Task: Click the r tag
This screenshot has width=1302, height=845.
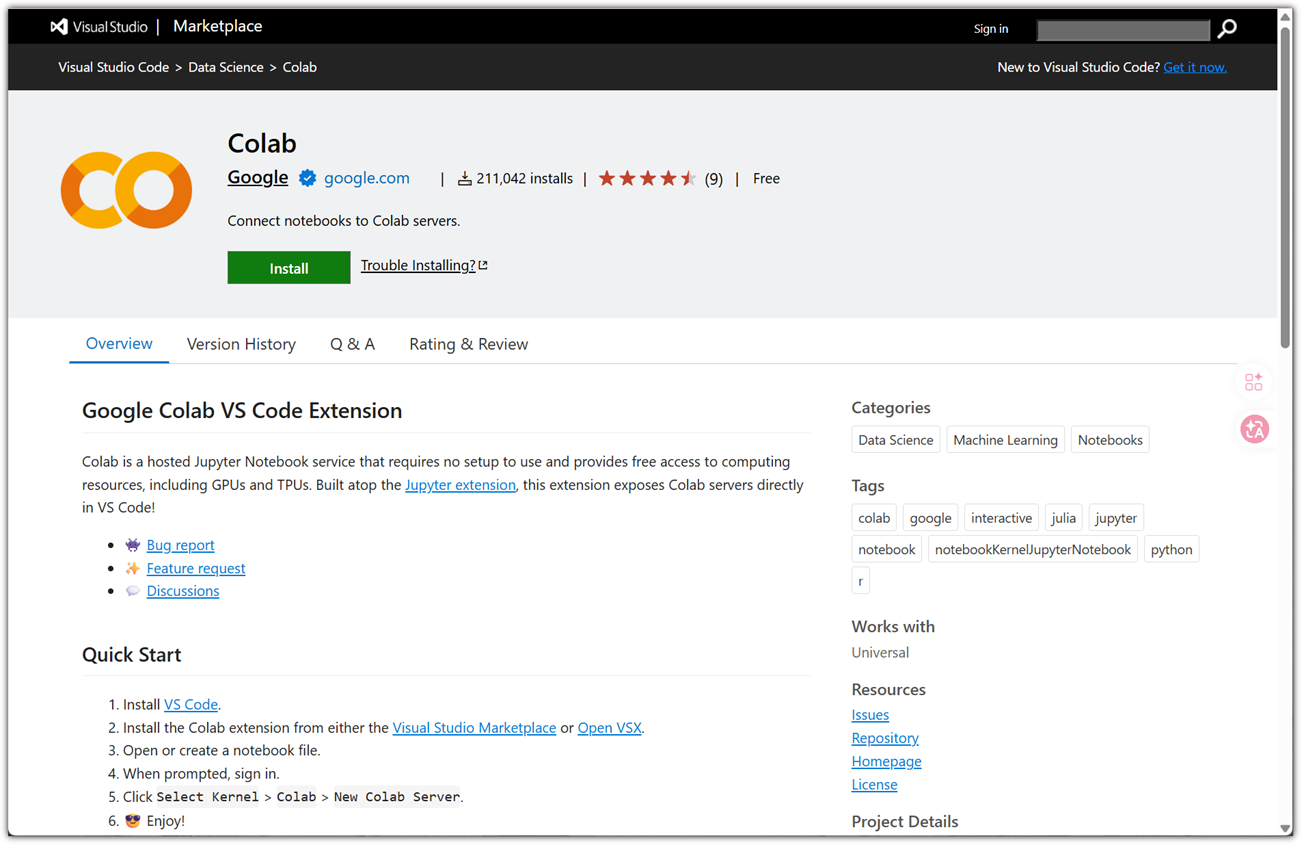Action: click(x=861, y=581)
